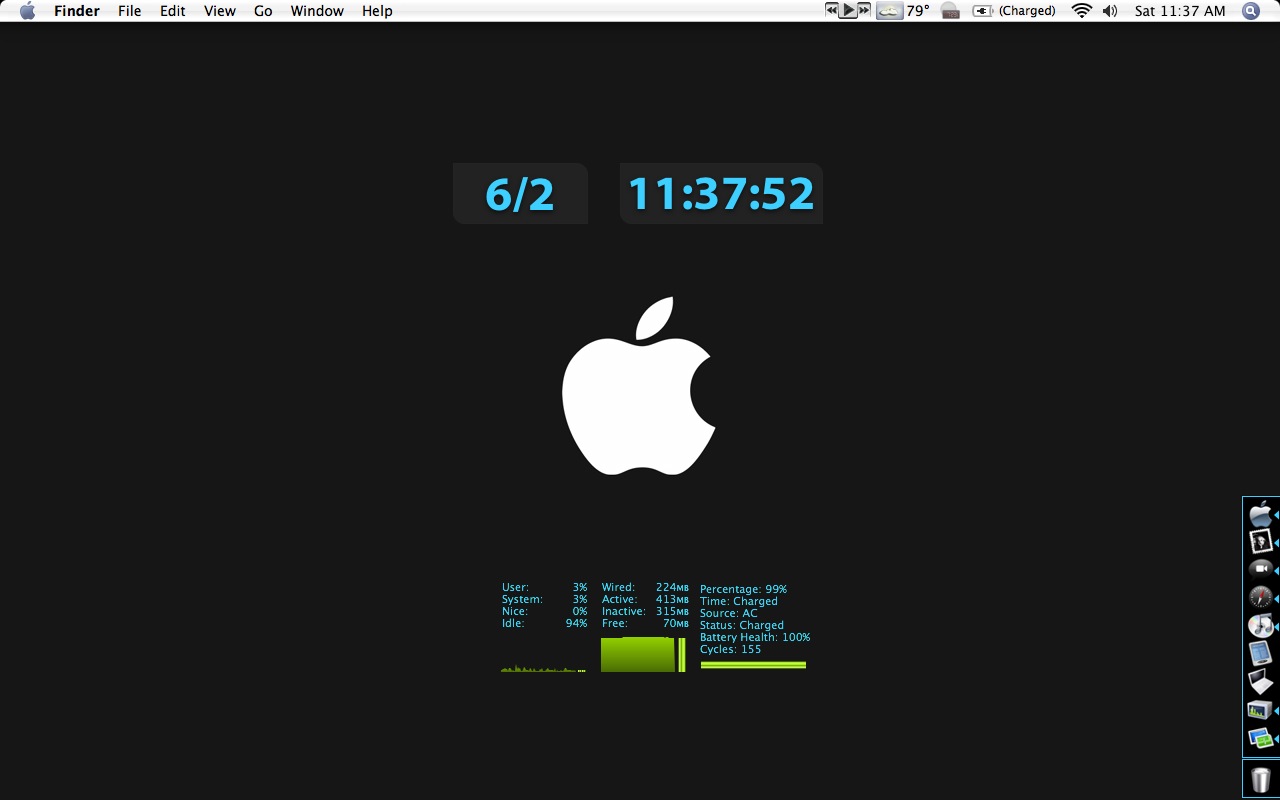The width and height of the screenshot is (1280, 800).
Task: Click the "Wired: 224MB" memory line
Action: (645, 588)
